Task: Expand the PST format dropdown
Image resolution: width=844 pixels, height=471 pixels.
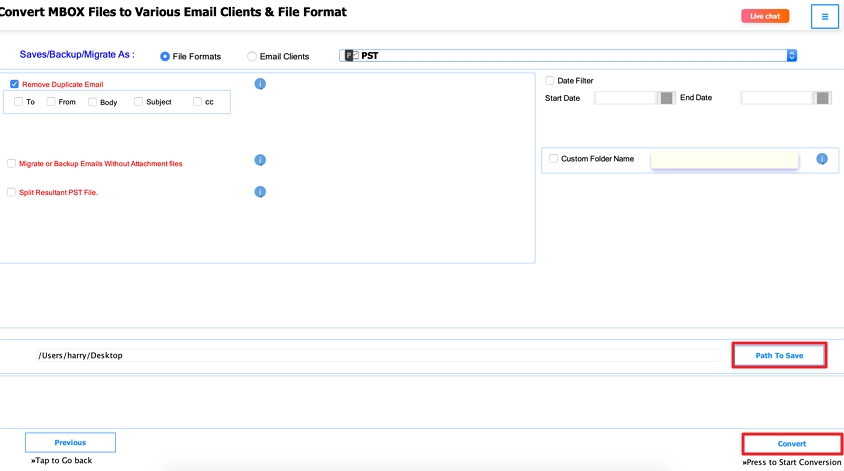Action: (791, 56)
